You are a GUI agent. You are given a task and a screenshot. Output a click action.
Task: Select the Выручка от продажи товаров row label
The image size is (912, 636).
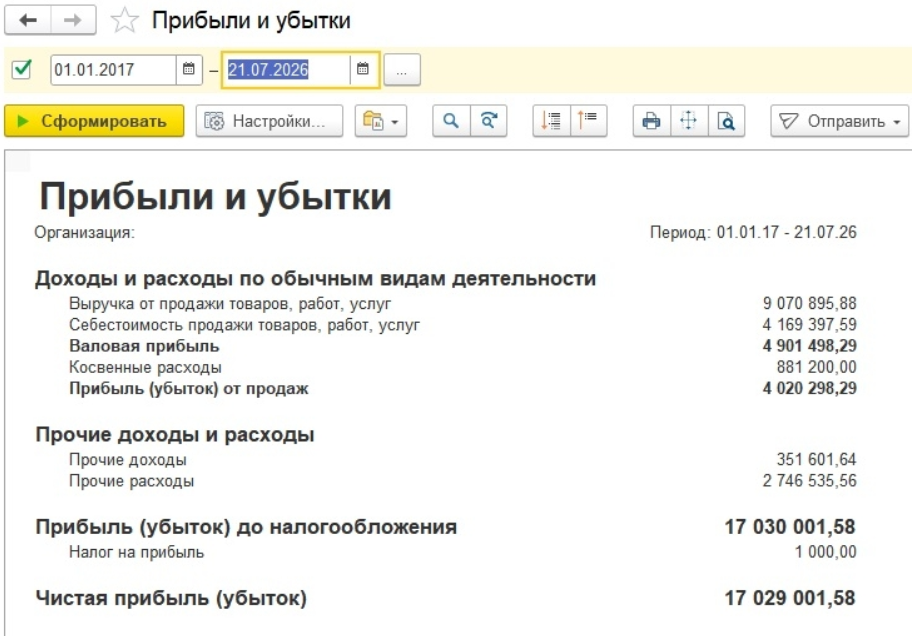pyautogui.click(x=230, y=304)
